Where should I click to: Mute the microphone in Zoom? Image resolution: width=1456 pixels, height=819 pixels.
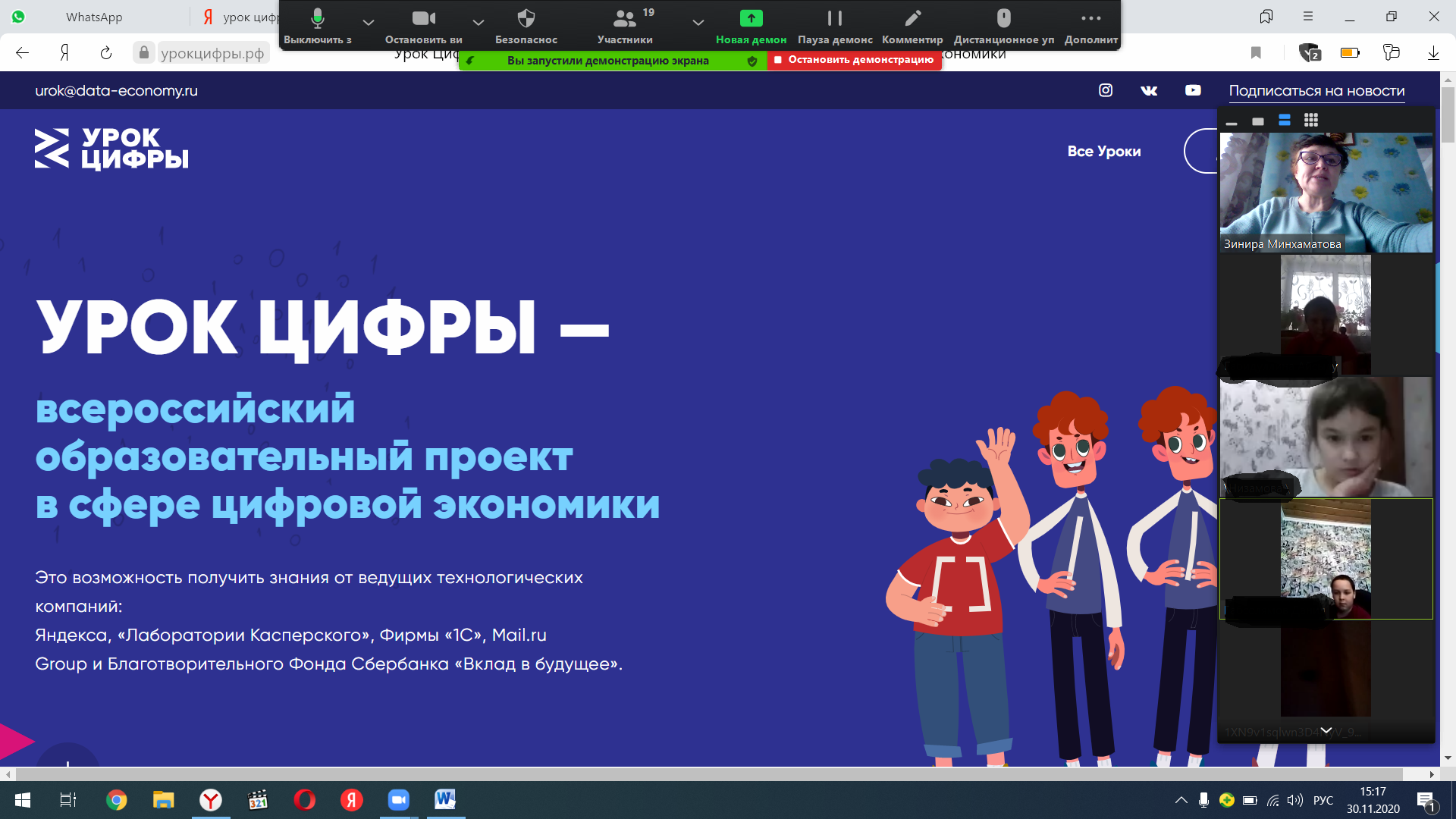click(x=317, y=19)
